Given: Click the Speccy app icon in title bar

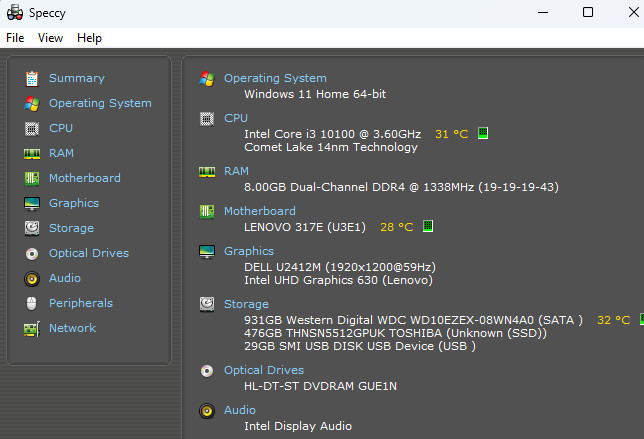Looking at the screenshot, I should coord(15,12).
